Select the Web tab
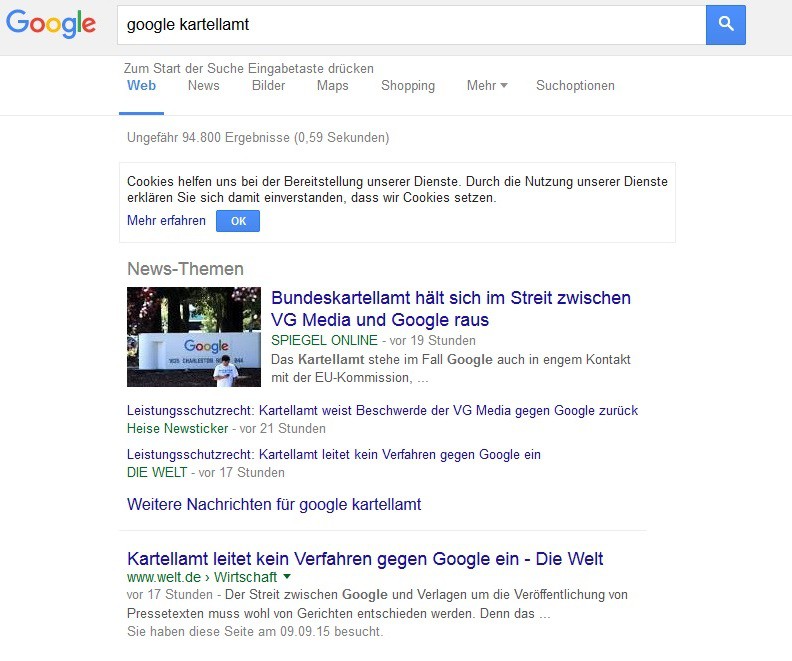The height and width of the screenshot is (661, 792). tap(141, 85)
